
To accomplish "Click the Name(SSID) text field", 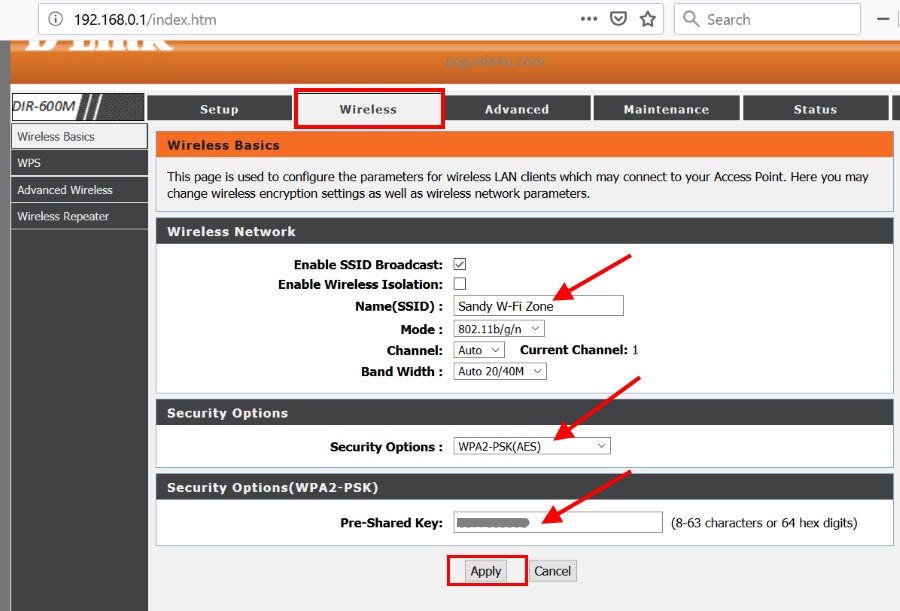I will (538, 306).
